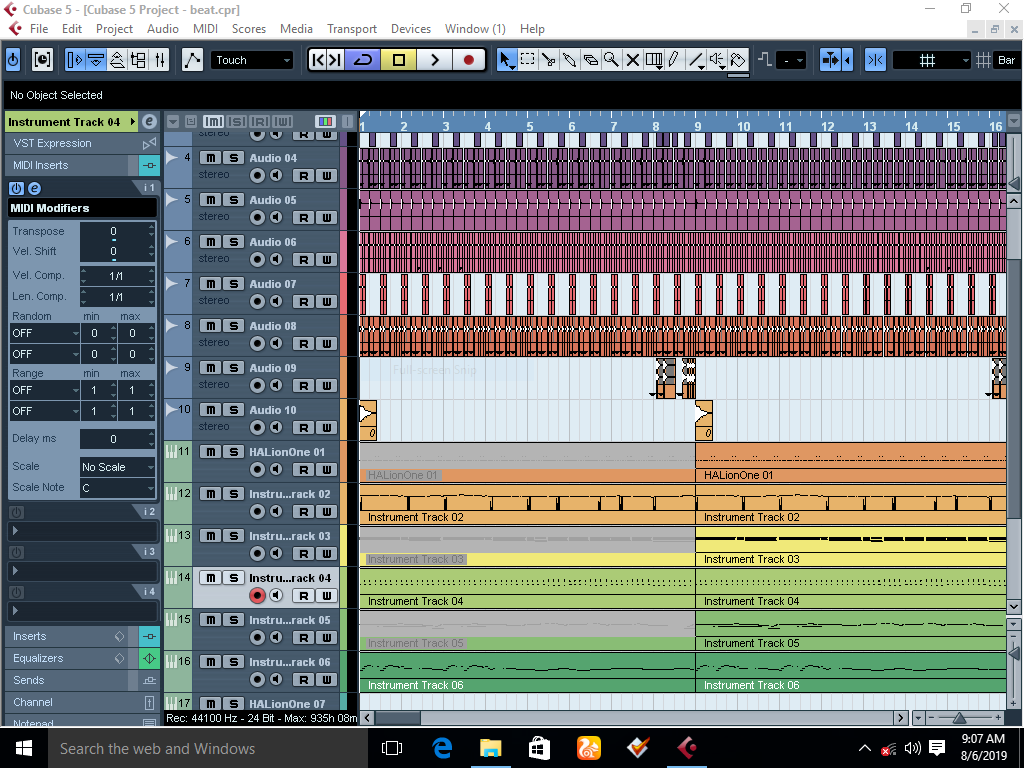Toggle Snap on/off button
The image size is (1024, 768).
tap(875, 60)
